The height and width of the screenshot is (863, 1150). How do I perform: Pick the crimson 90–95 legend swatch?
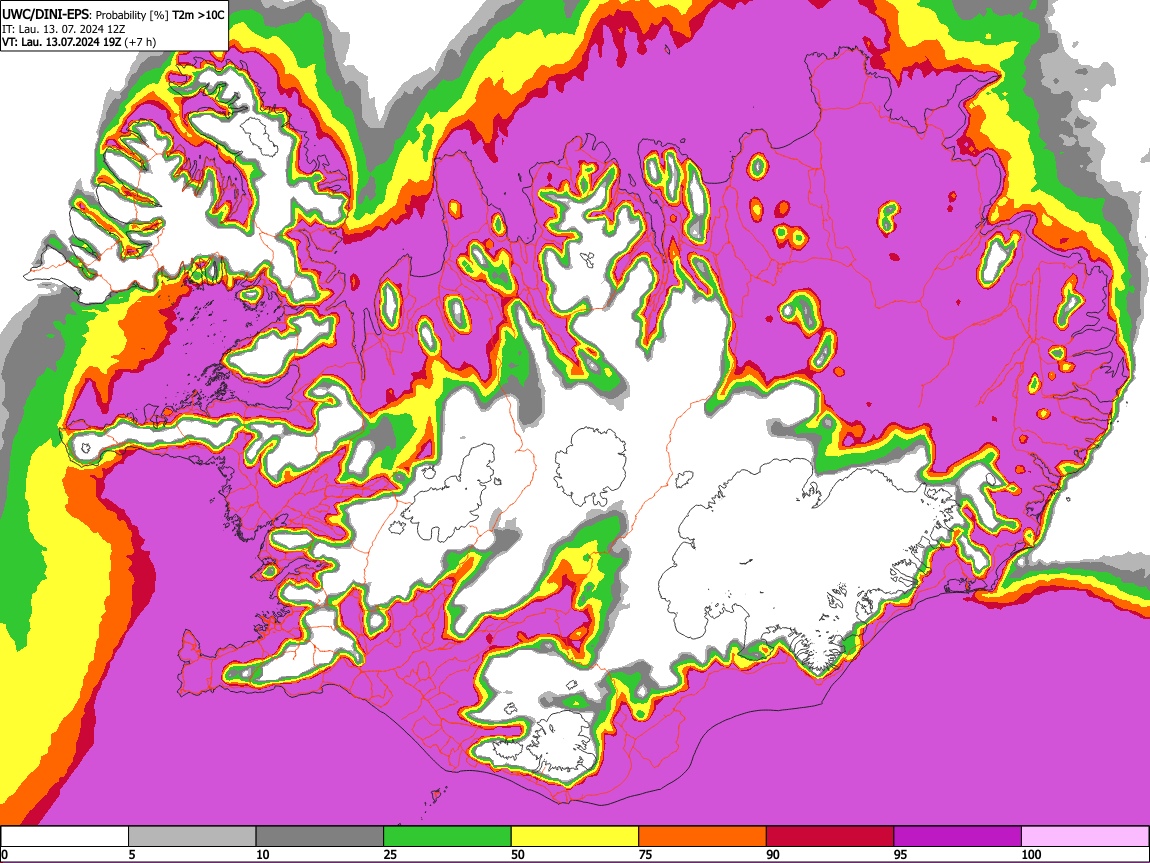pyautogui.click(x=830, y=837)
